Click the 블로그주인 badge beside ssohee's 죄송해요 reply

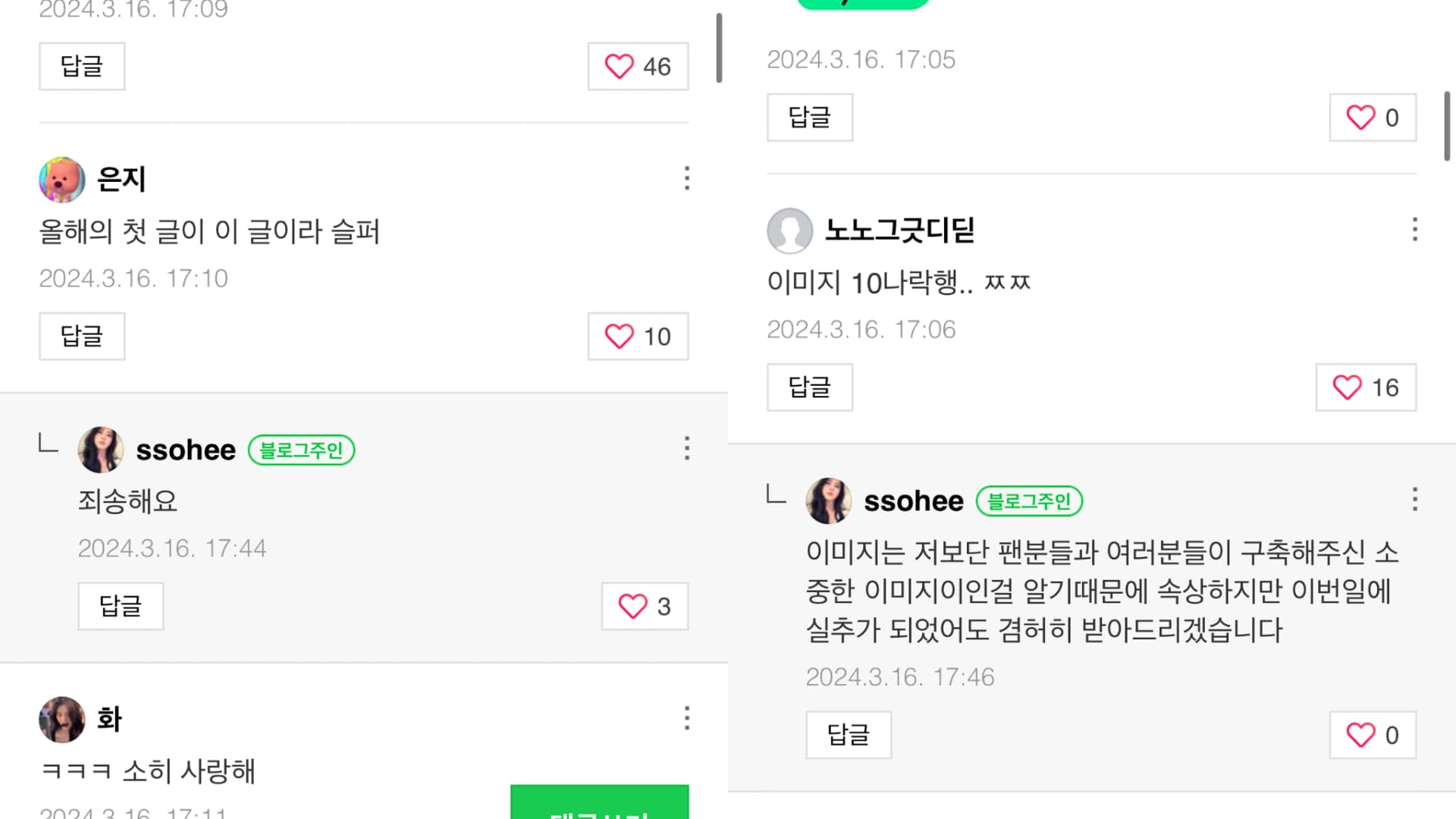coord(301,450)
